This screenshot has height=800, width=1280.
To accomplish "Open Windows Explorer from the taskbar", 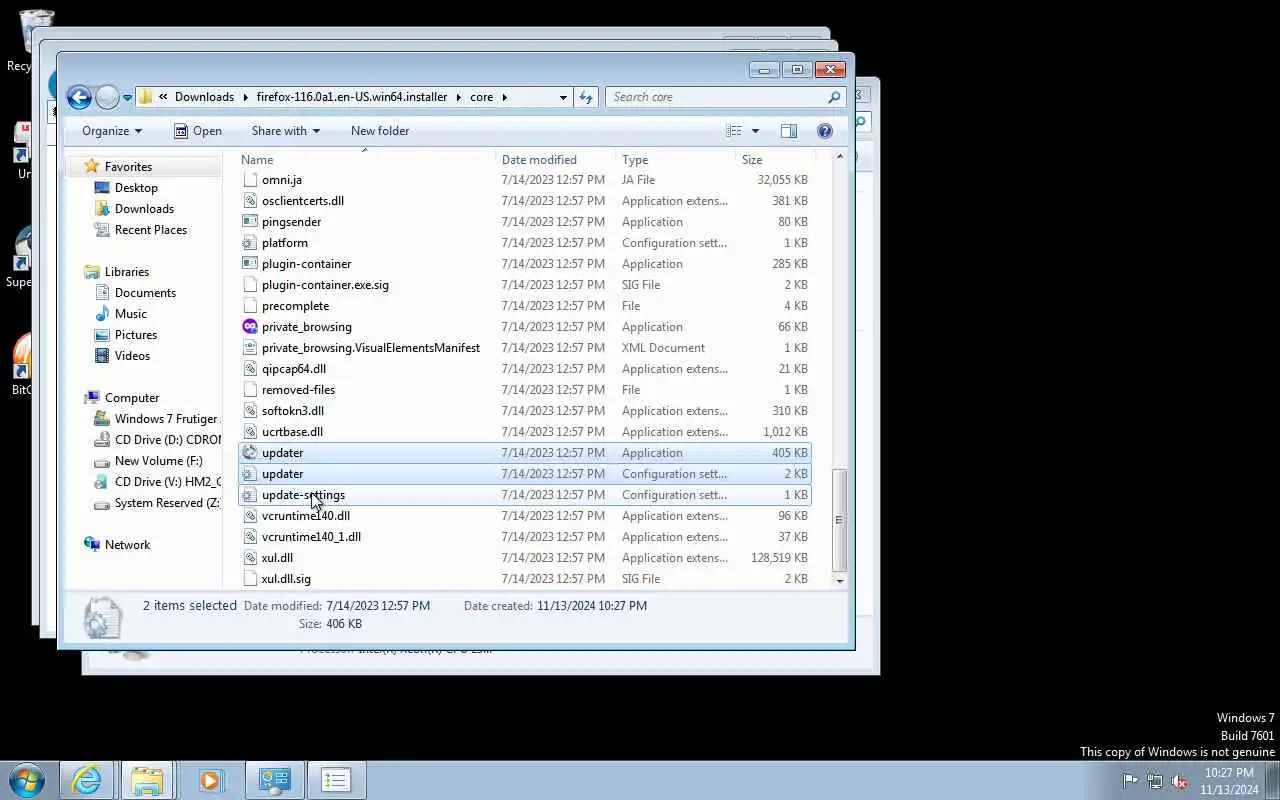I will click(147, 780).
